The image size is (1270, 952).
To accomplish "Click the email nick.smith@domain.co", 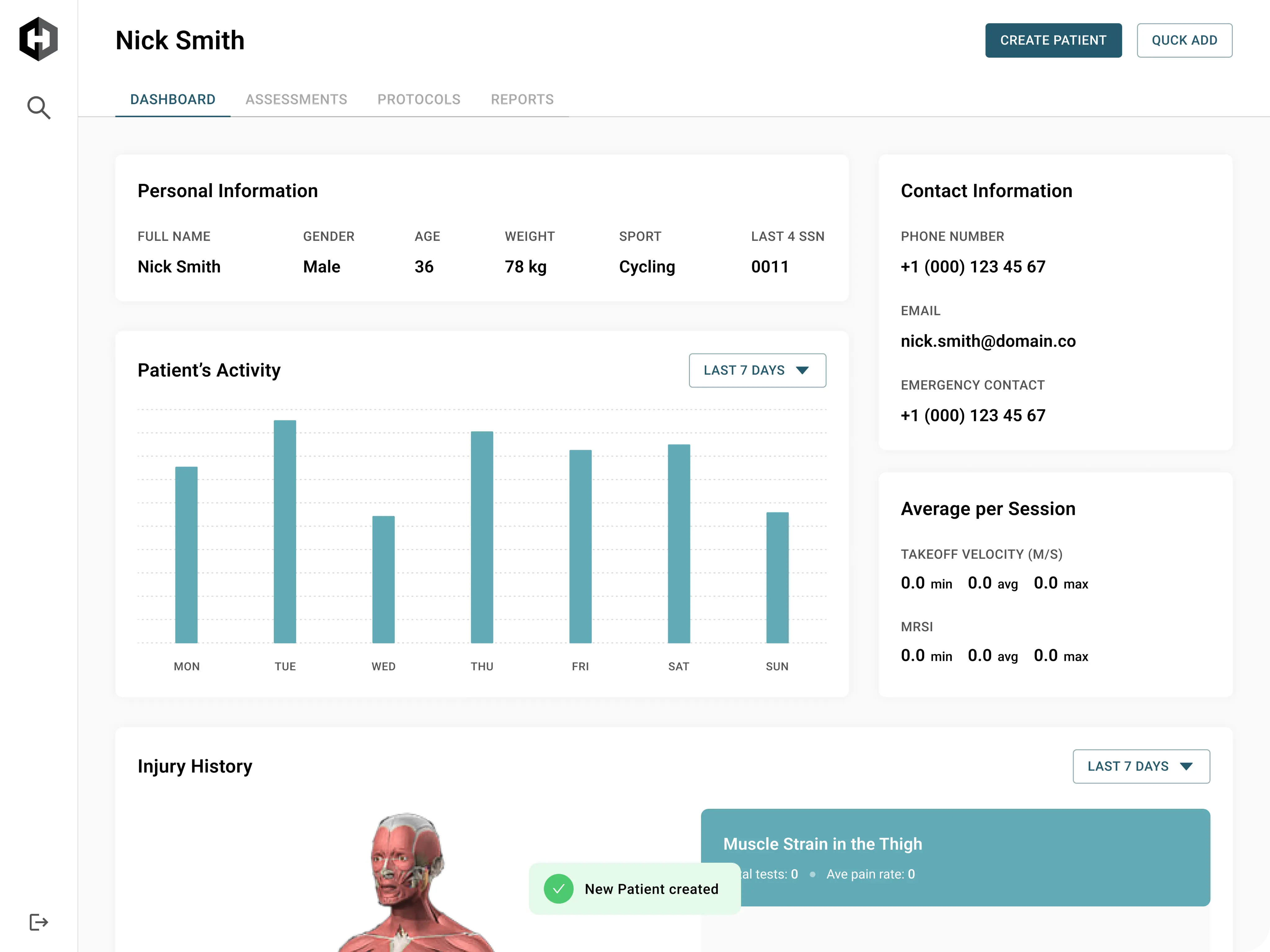I will point(988,341).
